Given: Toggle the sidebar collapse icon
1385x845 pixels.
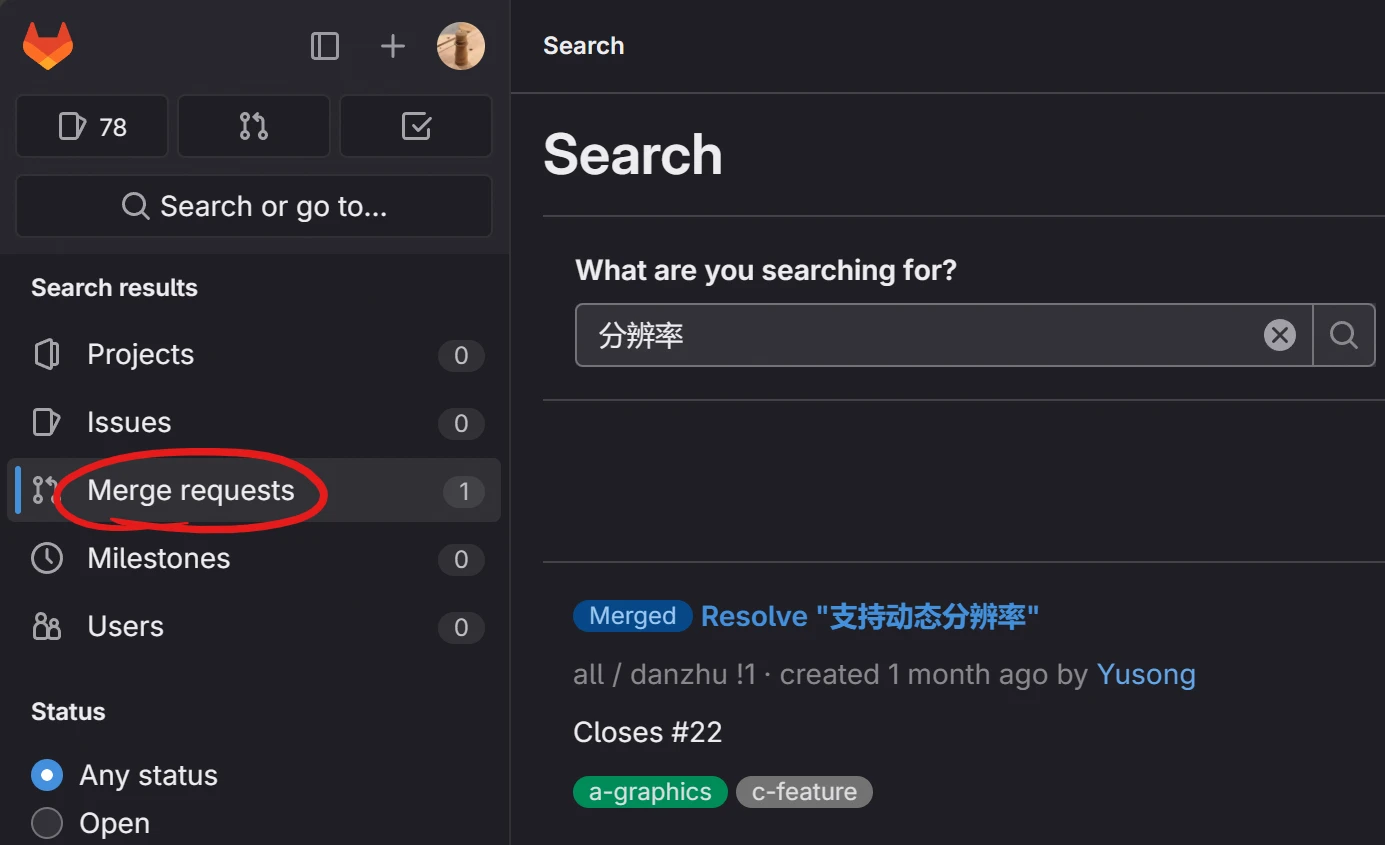Looking at the screenshot, I should pyautogui.click(x=325, y=46).
